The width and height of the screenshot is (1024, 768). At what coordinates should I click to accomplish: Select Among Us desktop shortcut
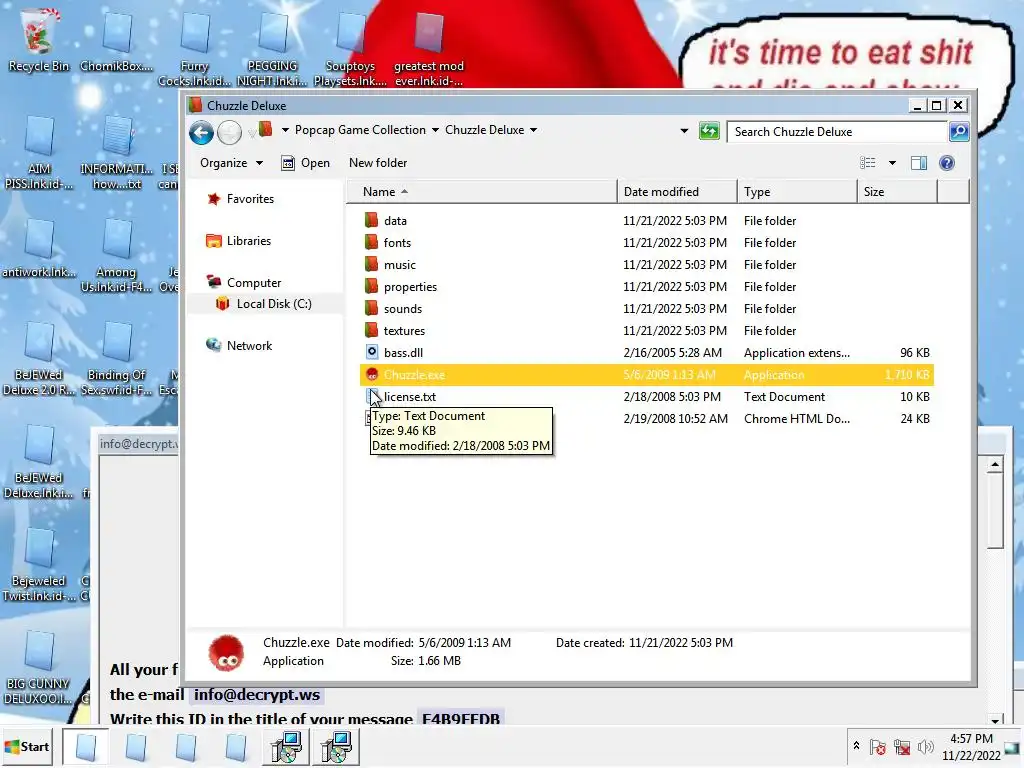point(116,255)
